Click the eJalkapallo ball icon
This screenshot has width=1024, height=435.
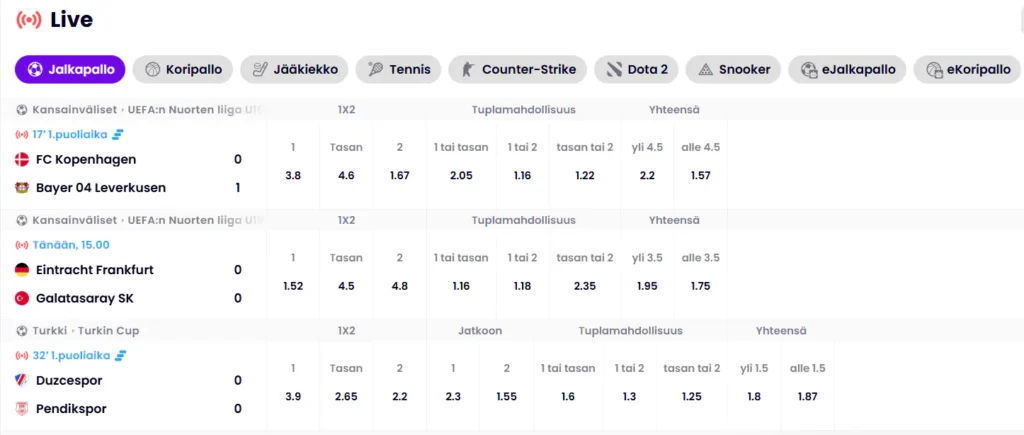(808, 69)
